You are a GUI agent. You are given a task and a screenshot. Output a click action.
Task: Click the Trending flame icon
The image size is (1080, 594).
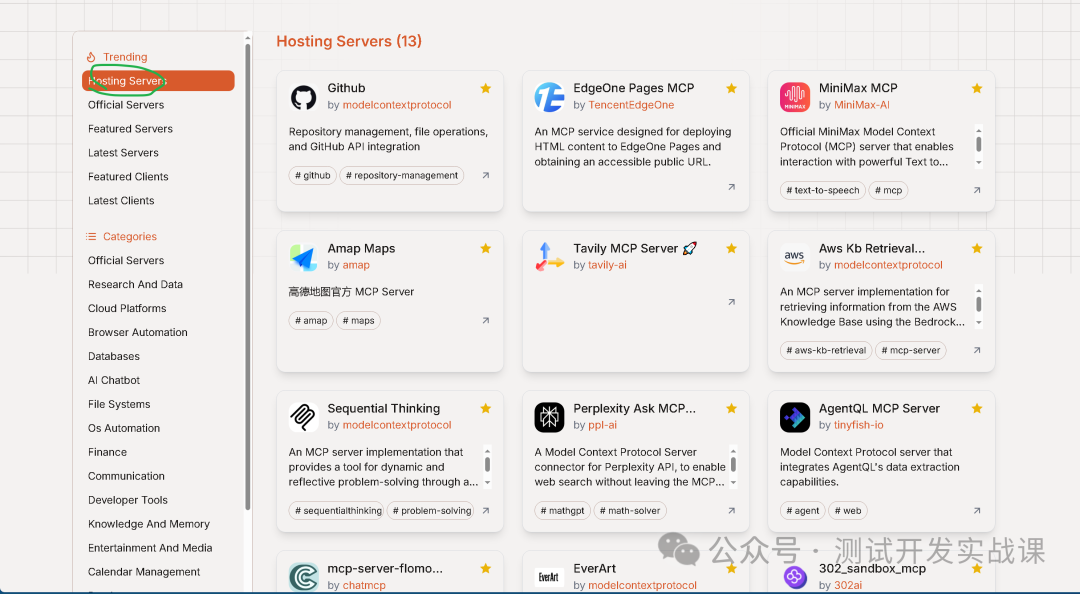pos(91,57)
